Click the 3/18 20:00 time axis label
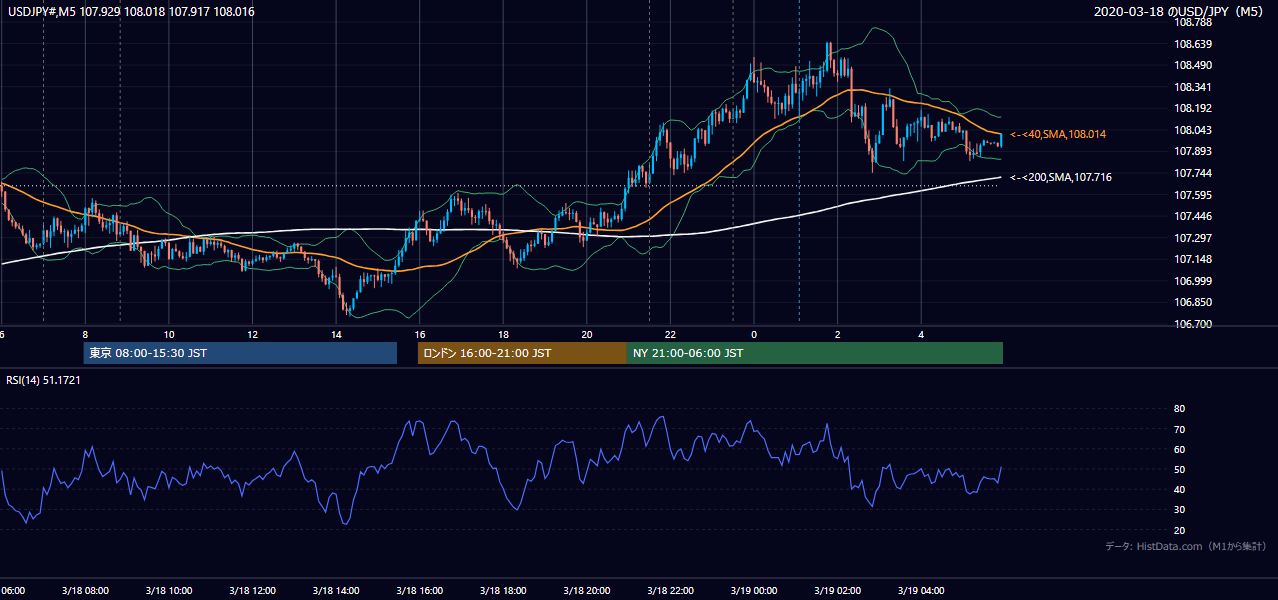 (587, 591)
